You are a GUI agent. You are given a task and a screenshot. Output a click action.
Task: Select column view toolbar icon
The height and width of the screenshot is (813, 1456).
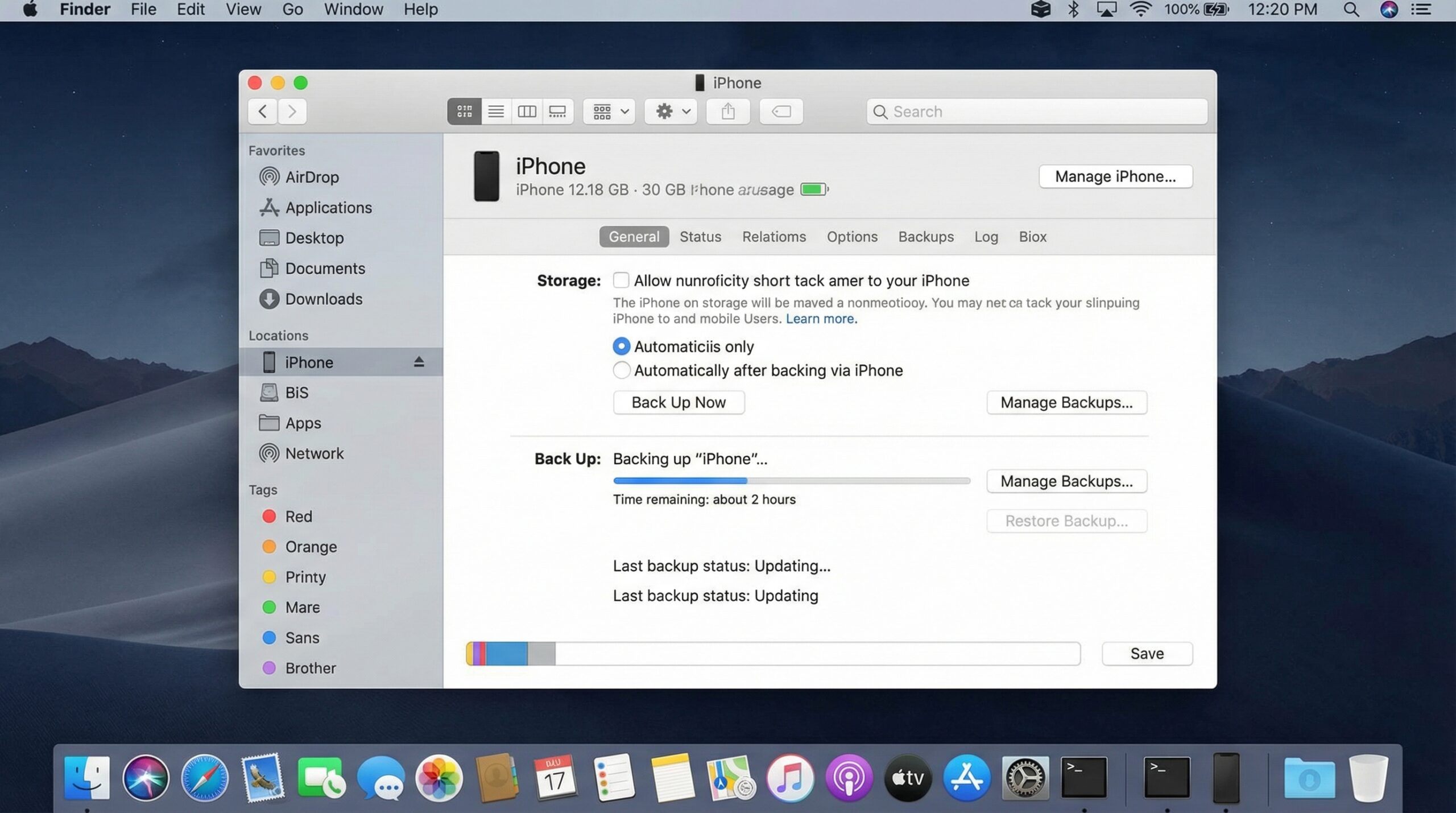527,112
